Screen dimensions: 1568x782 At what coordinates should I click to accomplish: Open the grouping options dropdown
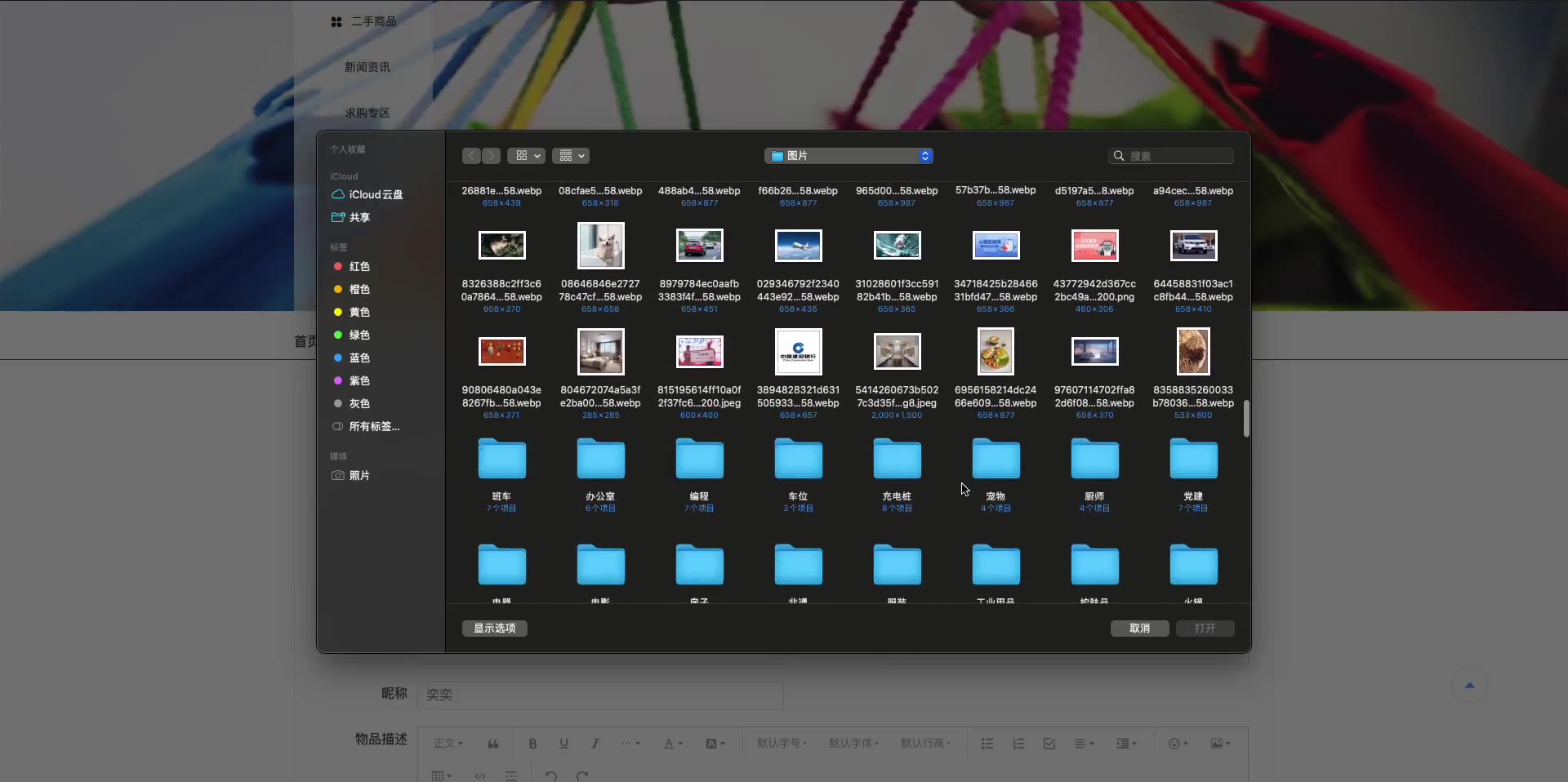(x=571, y=156)
